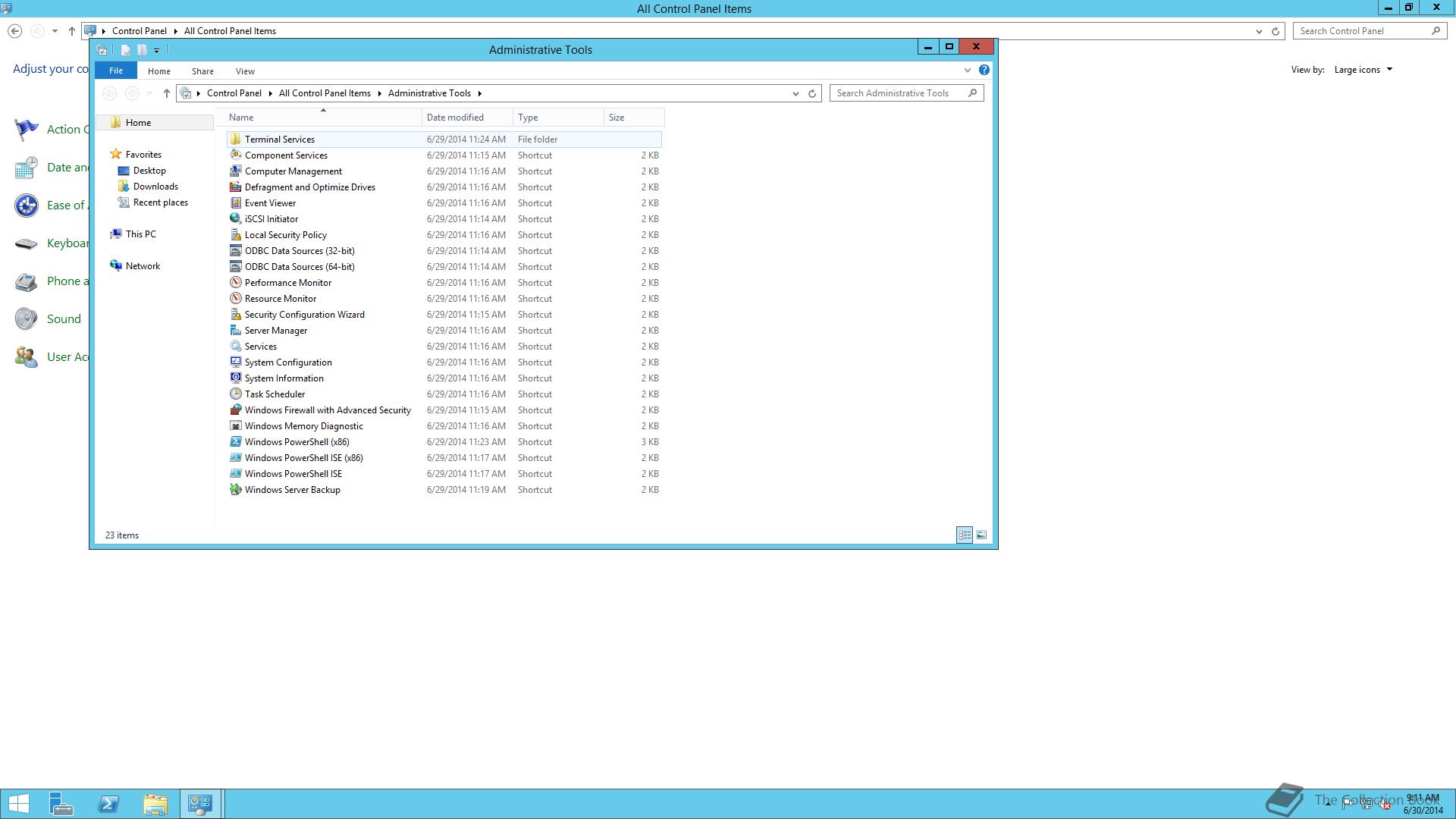The height and width of the screenshot is (819, 1456).
Task: Select the Component Services shortcut icon
Action: click(236, 155)
